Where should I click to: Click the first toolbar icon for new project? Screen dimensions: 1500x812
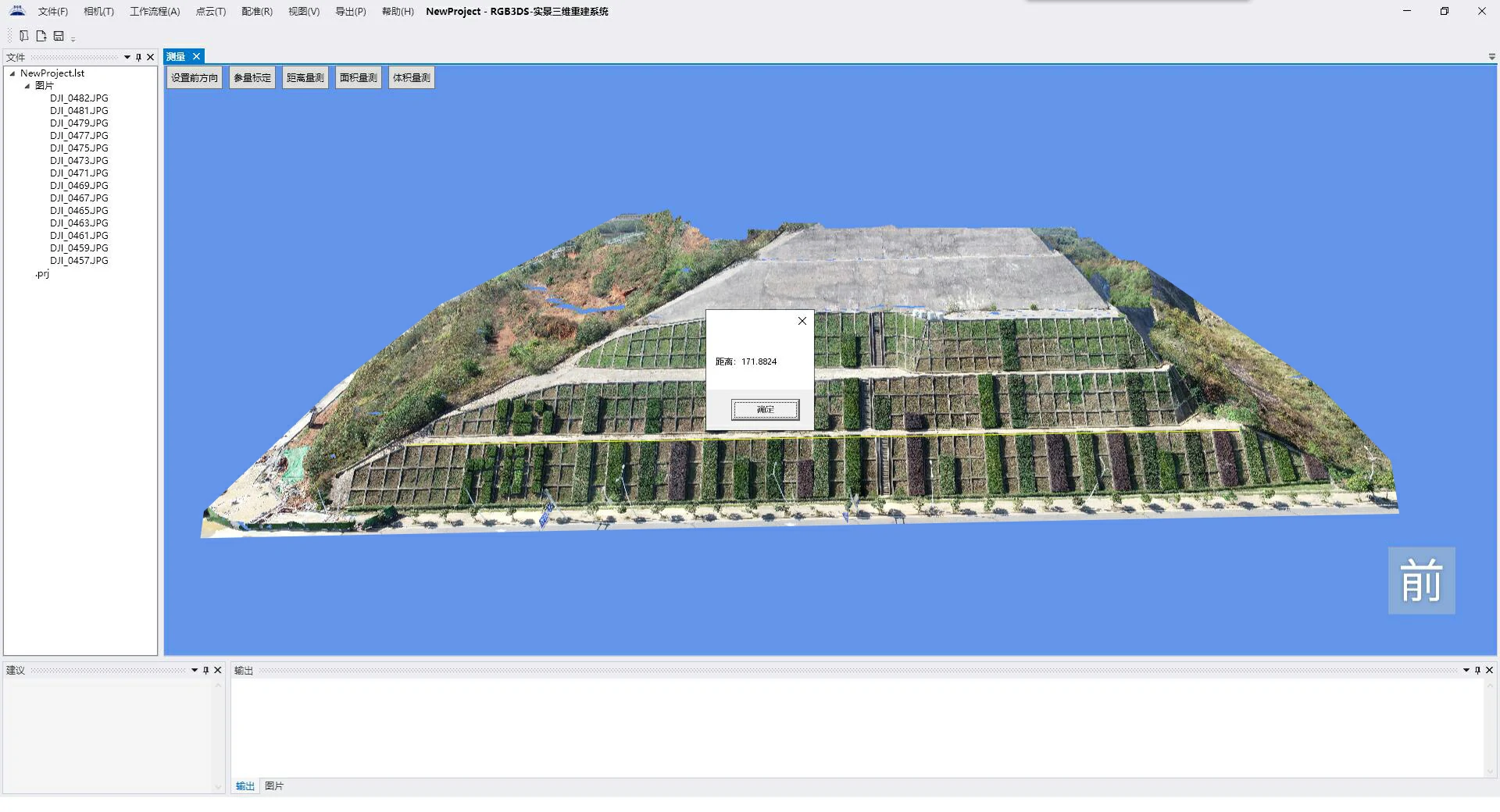24,36
